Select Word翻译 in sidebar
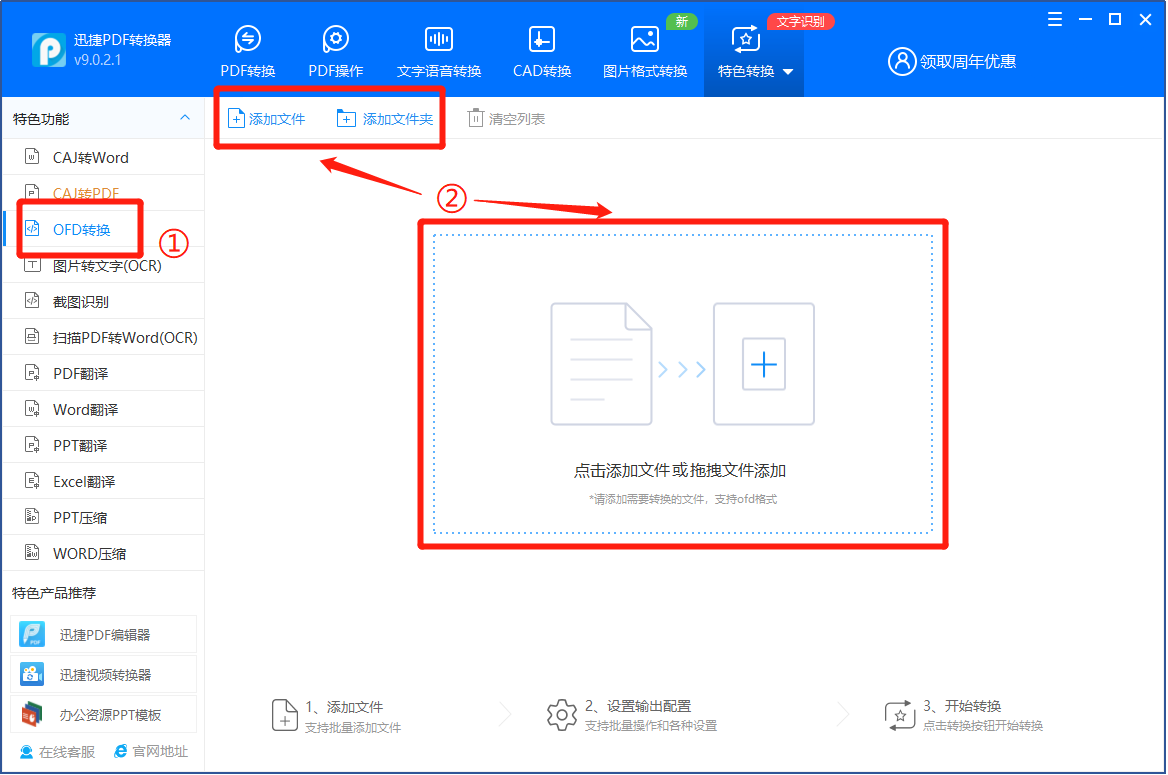Screen dimensions: 1168x775 pos(104,409)
